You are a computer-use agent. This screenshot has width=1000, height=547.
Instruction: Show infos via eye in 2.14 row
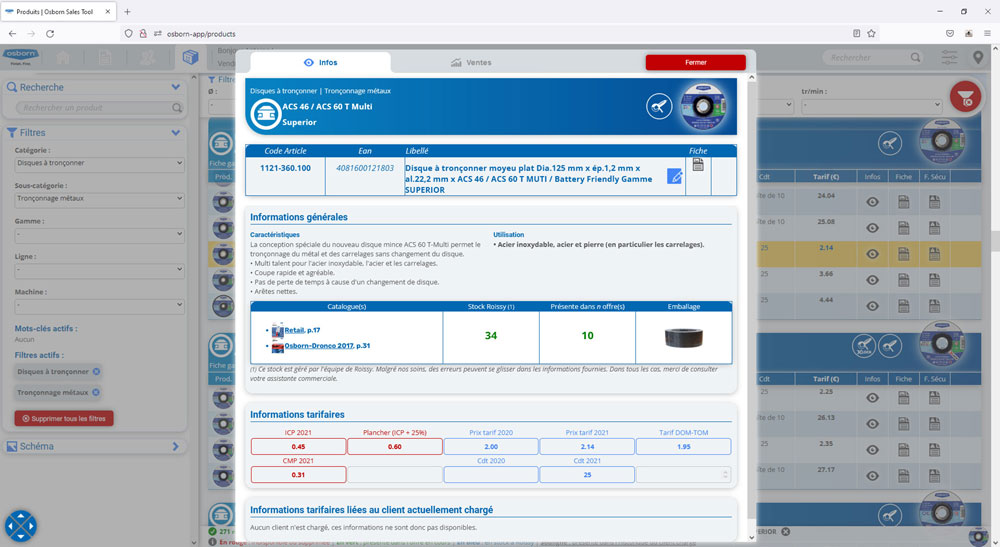pyautogui.click(x=872, y=254)
